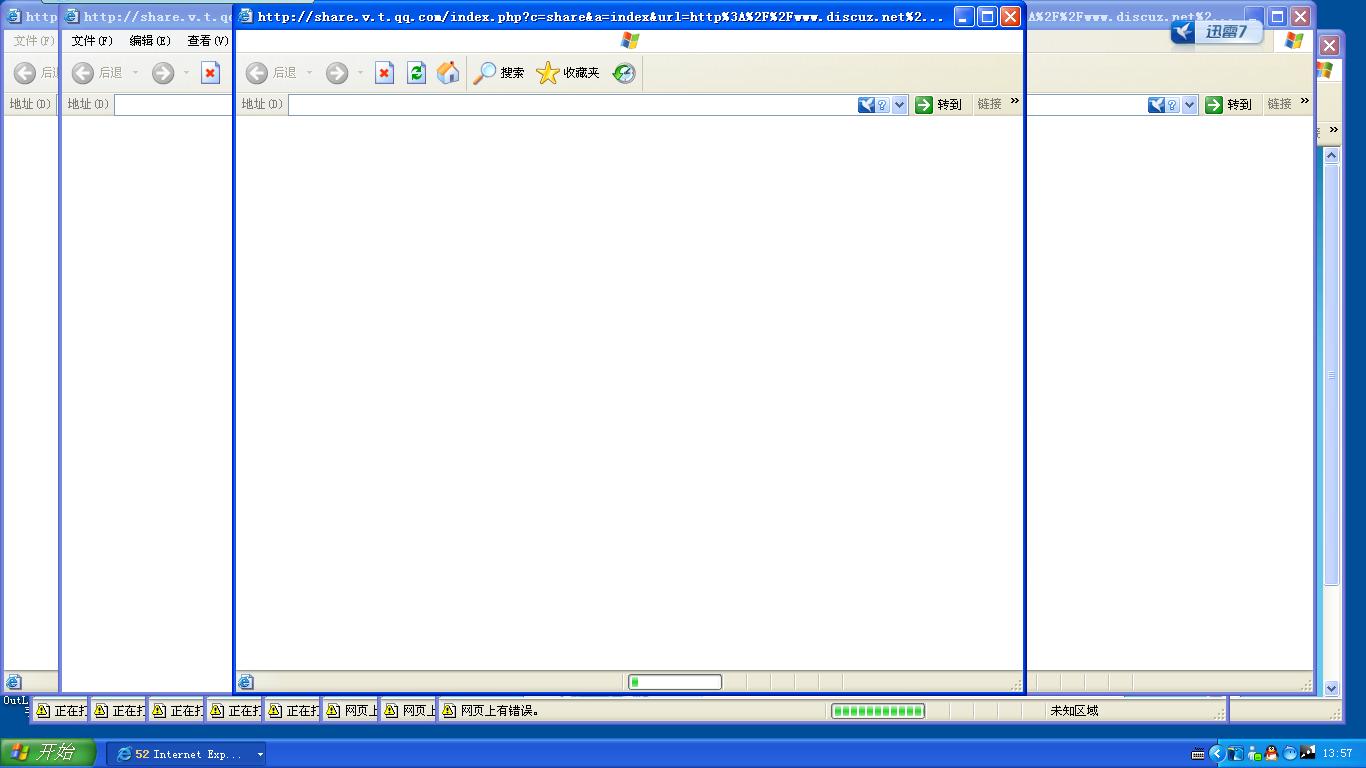
Task: Click the Stop icon in the second window
Action: coord(210,73)
